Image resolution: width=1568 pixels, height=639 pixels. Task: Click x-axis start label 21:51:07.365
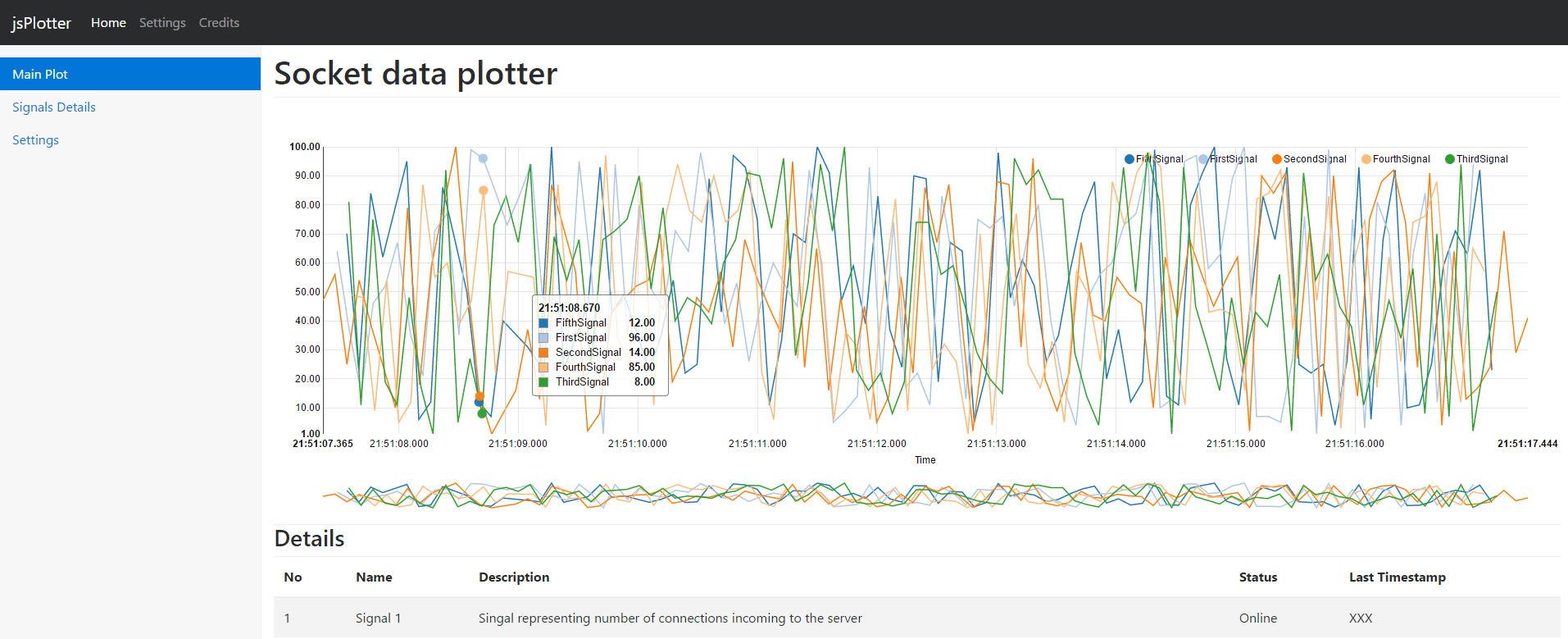coord(323,444)
